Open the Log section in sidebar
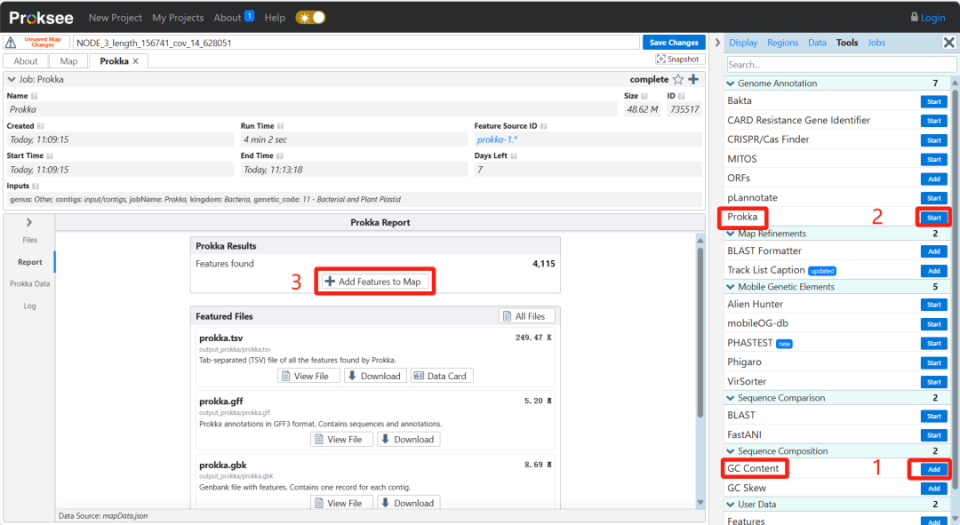 (29, 306)
